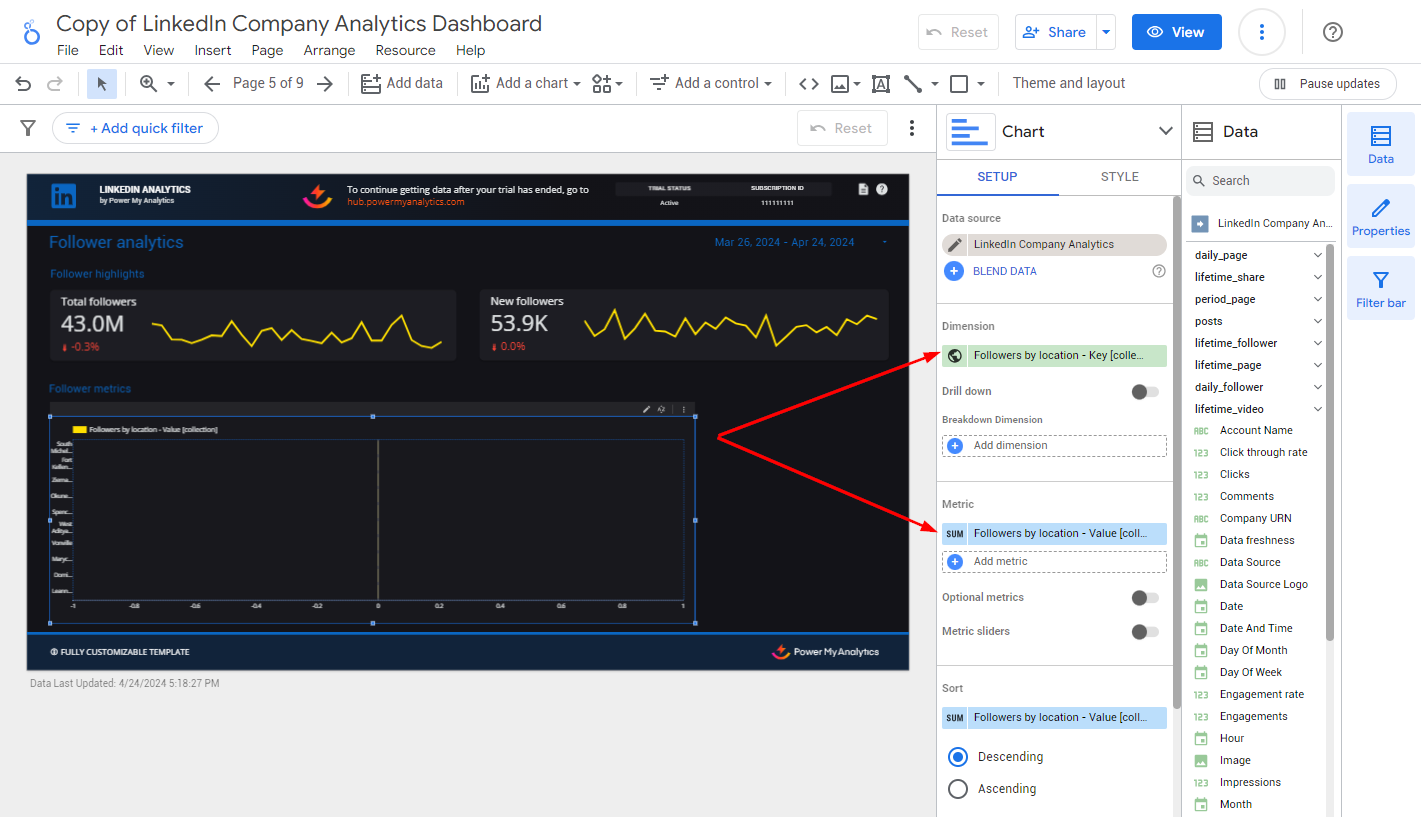1421x817 pixels.
Task: Expand the daily_page field group
Action: [x=1317, y=256]
